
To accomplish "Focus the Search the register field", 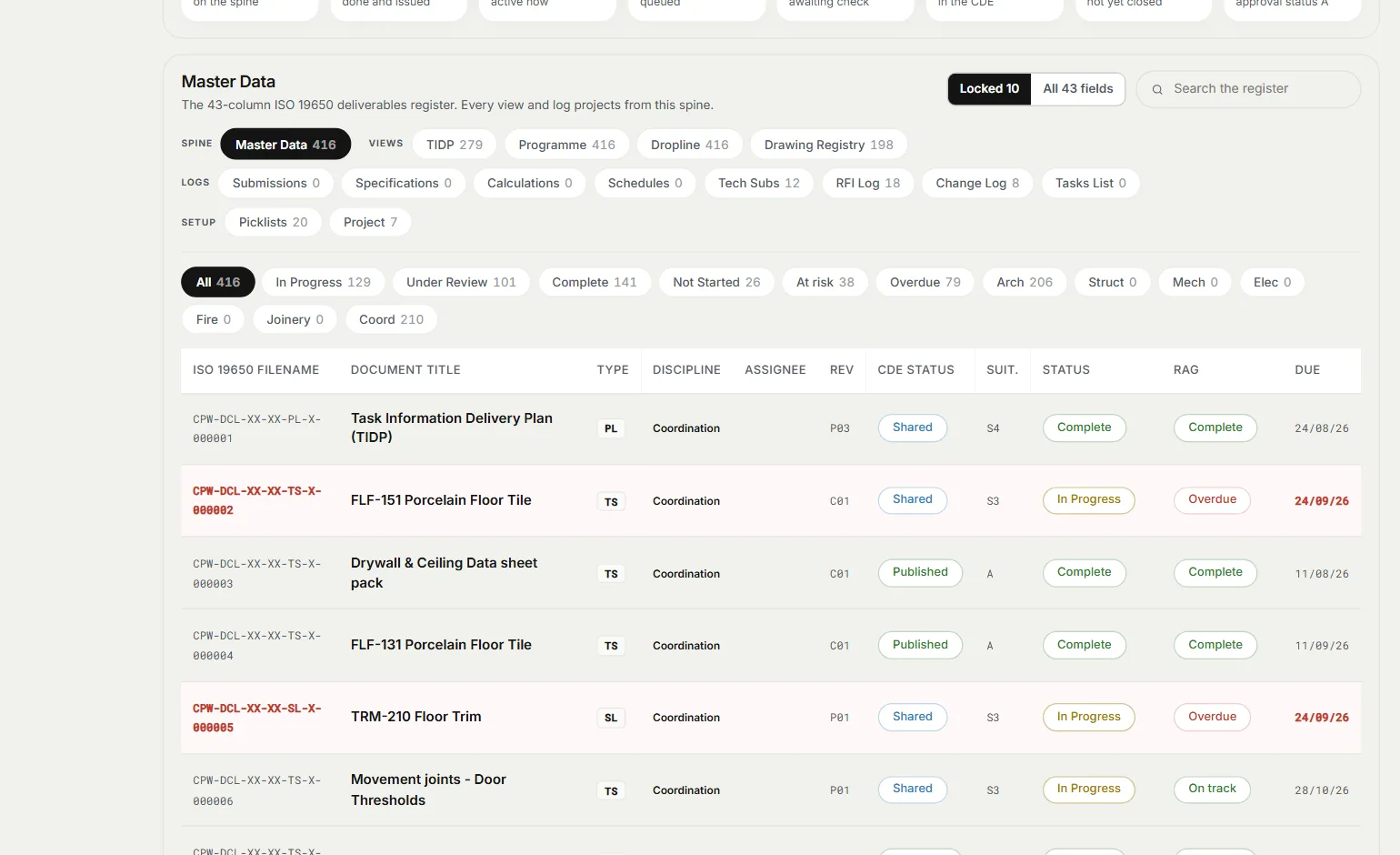I will click(x=1248, y=89).
